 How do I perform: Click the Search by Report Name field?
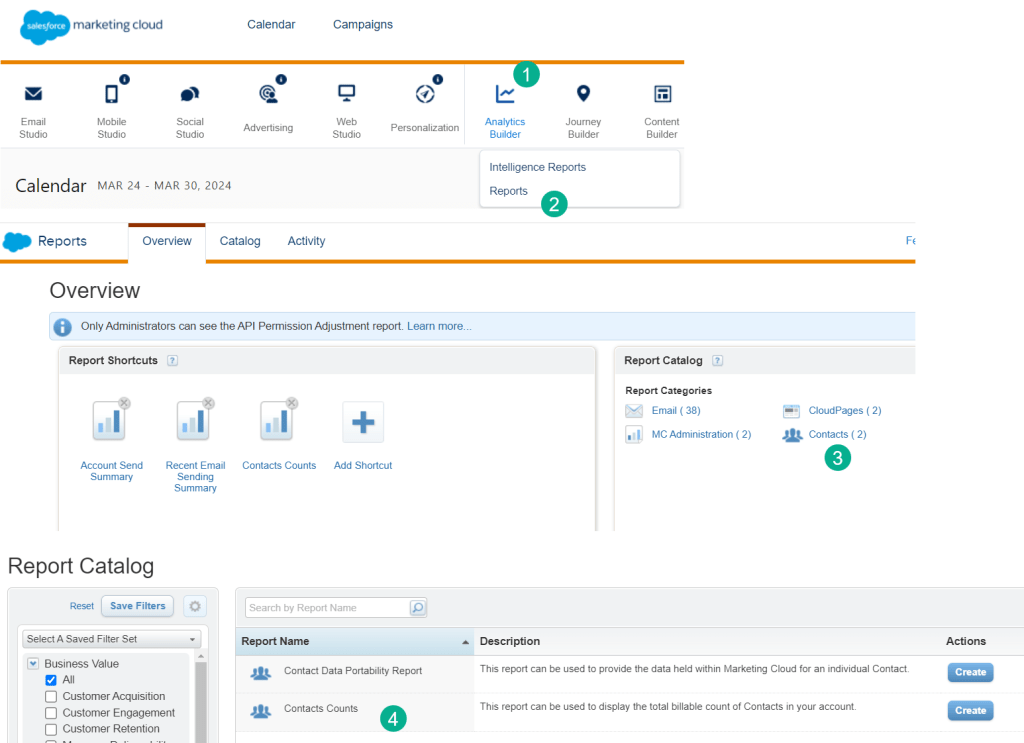click(327, 607)
